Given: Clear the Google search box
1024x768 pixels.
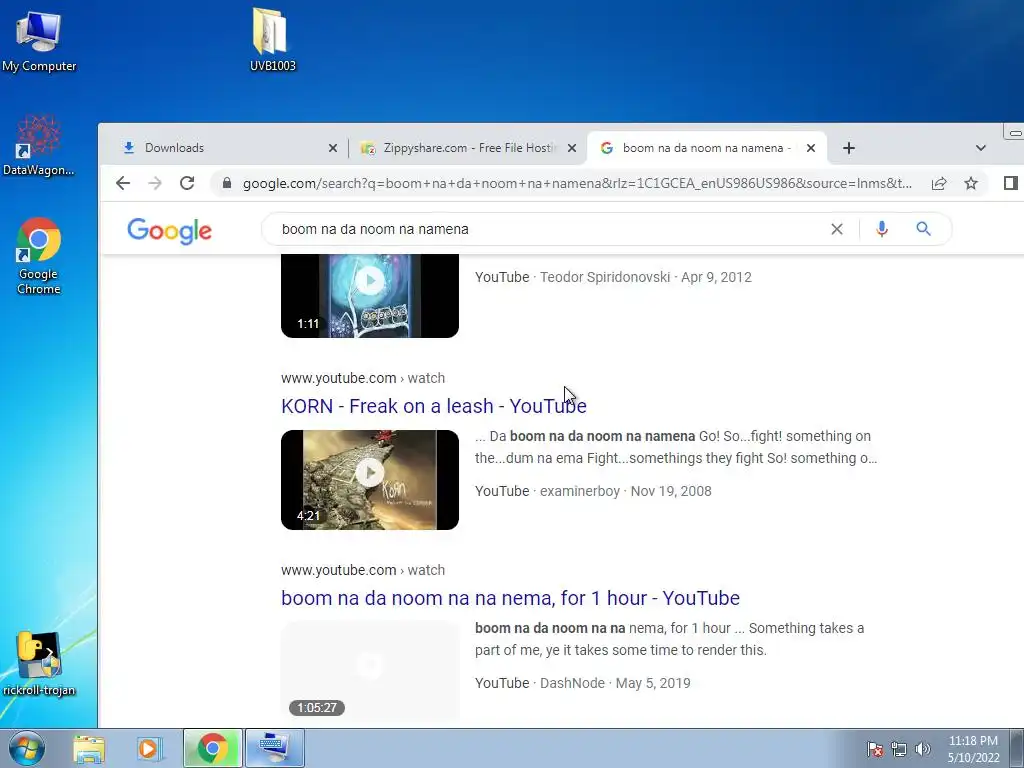Looking at the screenshot, I should 837,229.
